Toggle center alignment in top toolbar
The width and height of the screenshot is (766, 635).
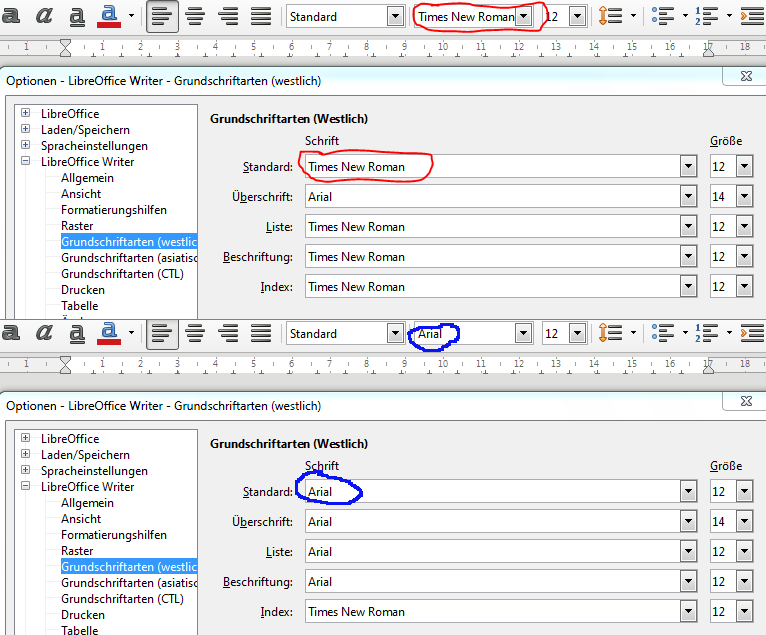pyautogui.click(x=195, y=17)
